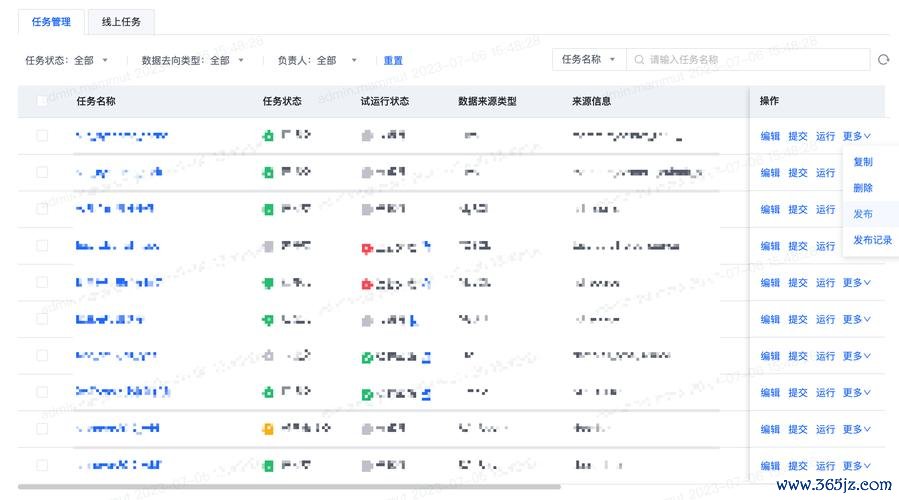This screenshot has height=500, width=899.
Task: Choose 复制 in the 更多 menu
Action: 862,162
